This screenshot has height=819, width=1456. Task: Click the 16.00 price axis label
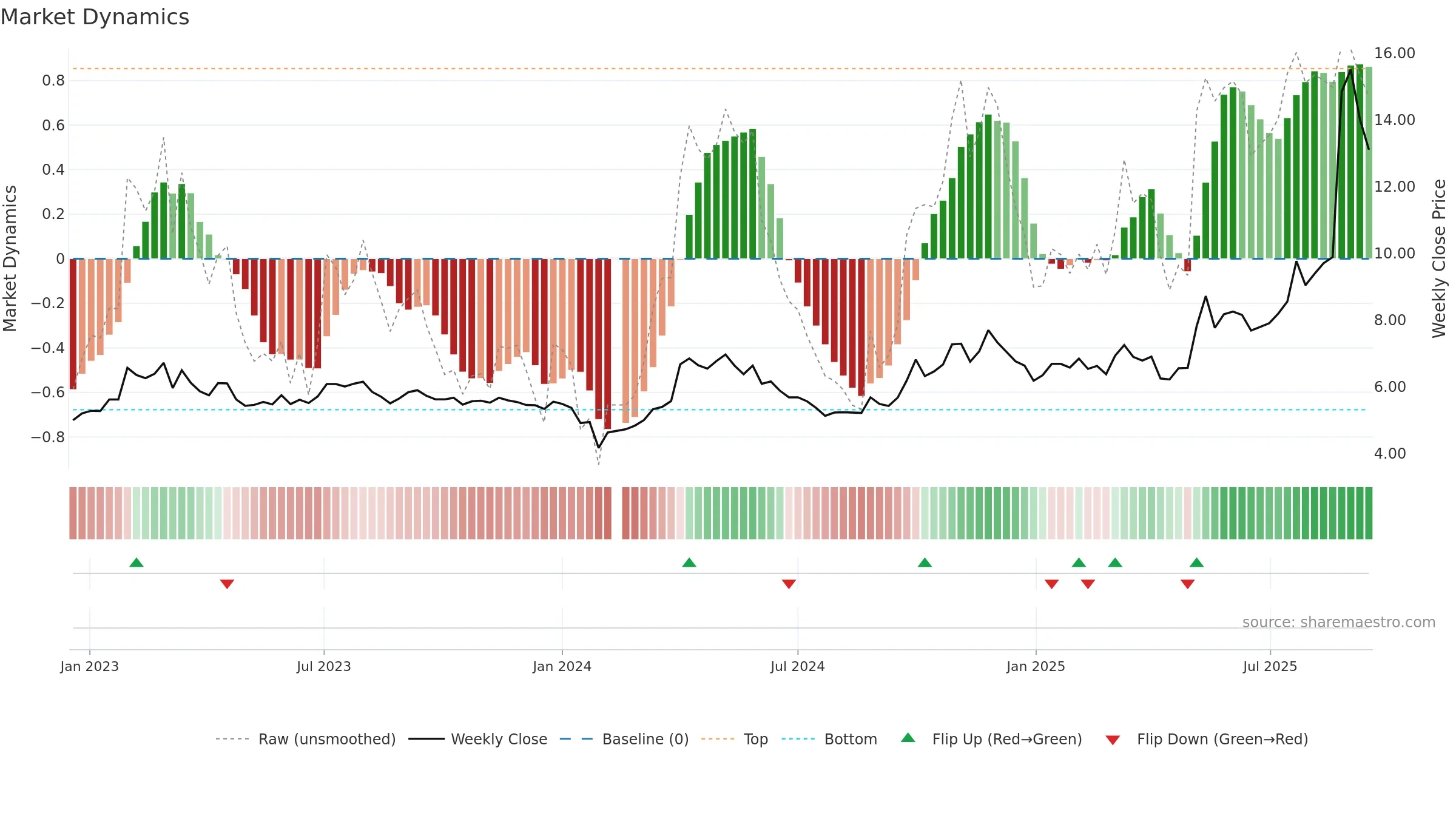click(x=1395, y=53)
